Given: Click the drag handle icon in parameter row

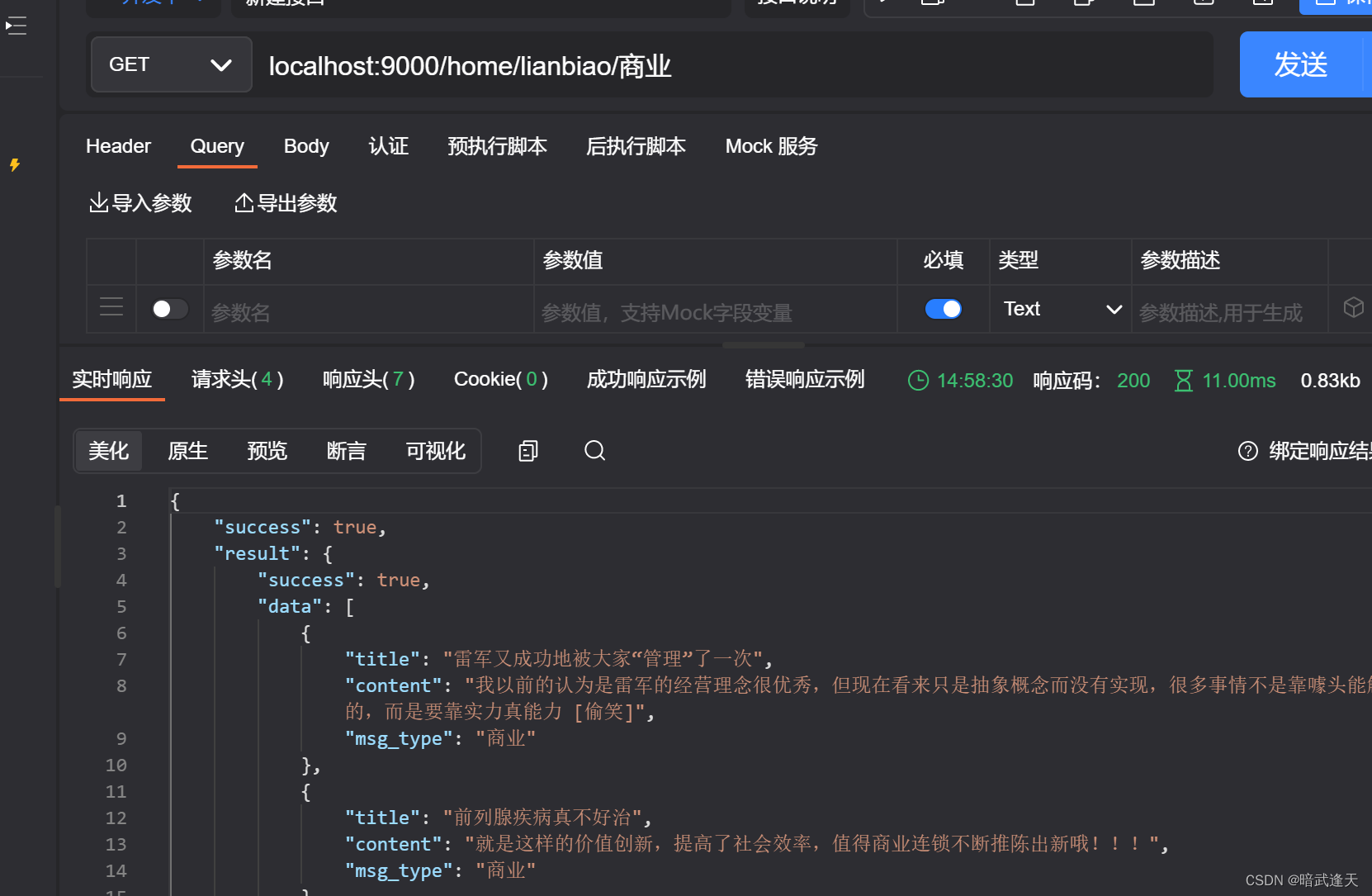Looking at the screenshot, I should [111, 307].
